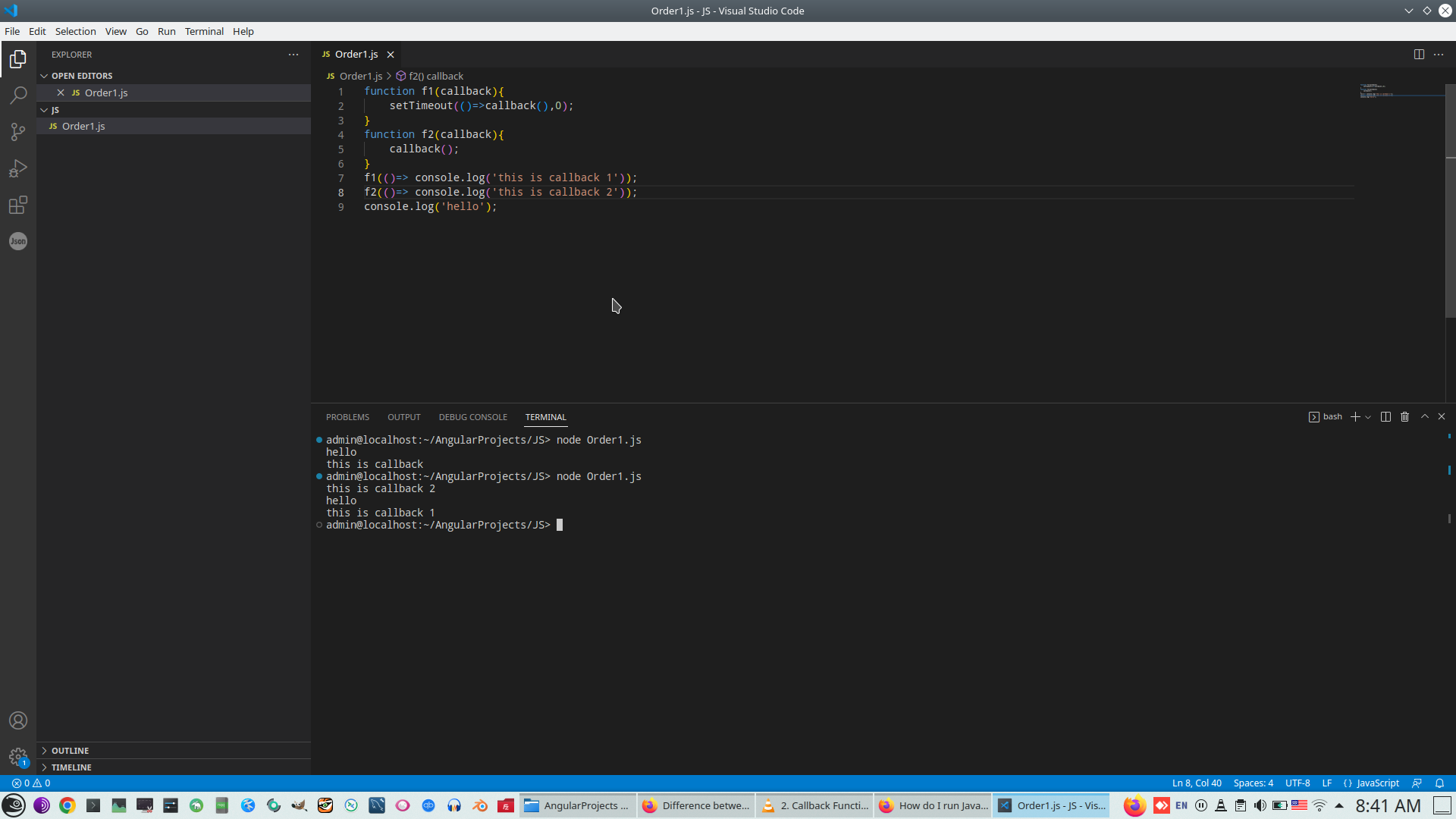Split the terminal pane

pos(1385,416)
